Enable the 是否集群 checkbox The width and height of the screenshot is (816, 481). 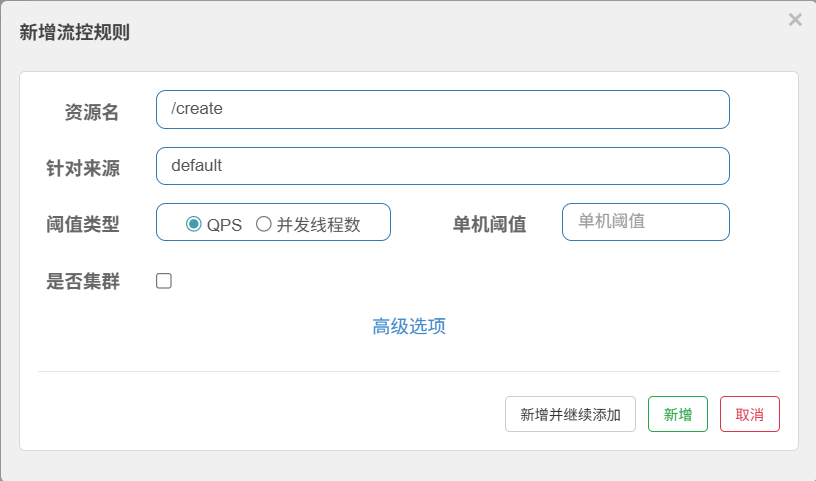coord(164,281)
